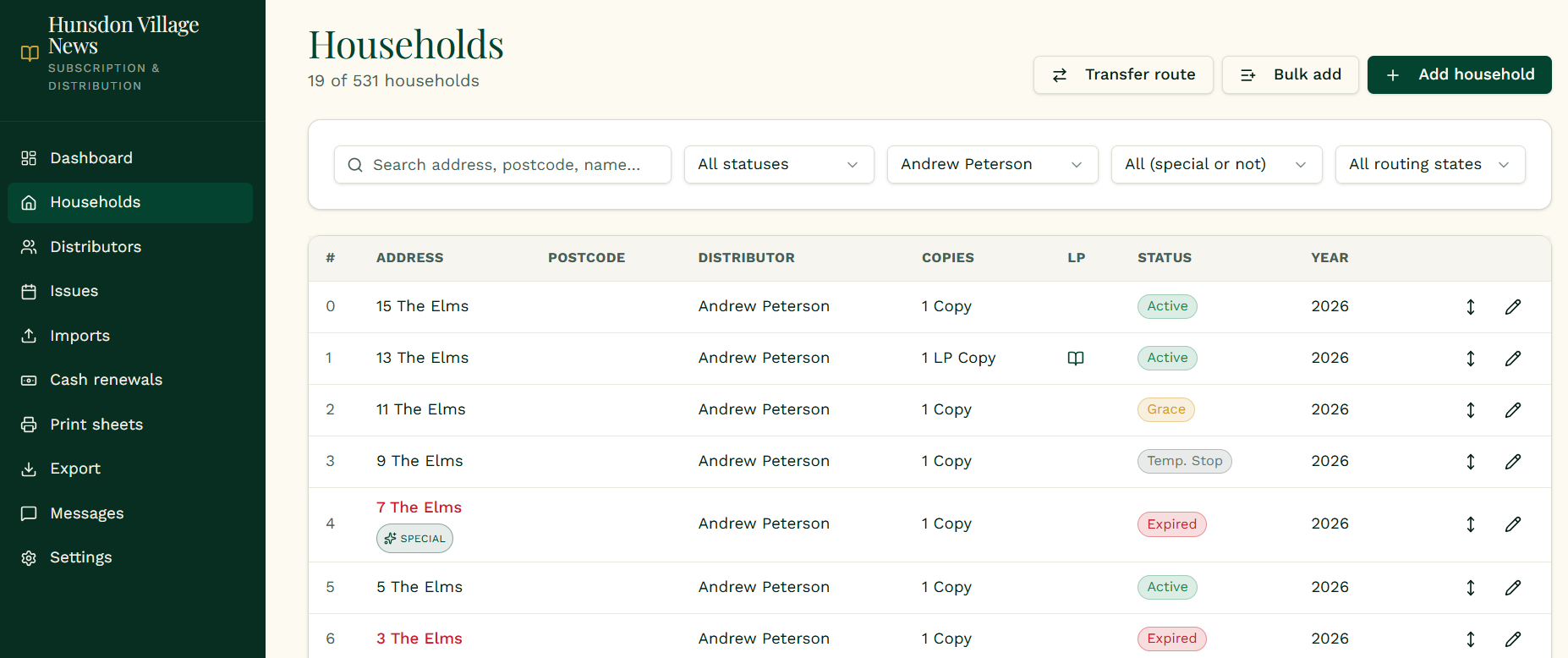Open Messages
The image size is (1568, 658).
130,513
